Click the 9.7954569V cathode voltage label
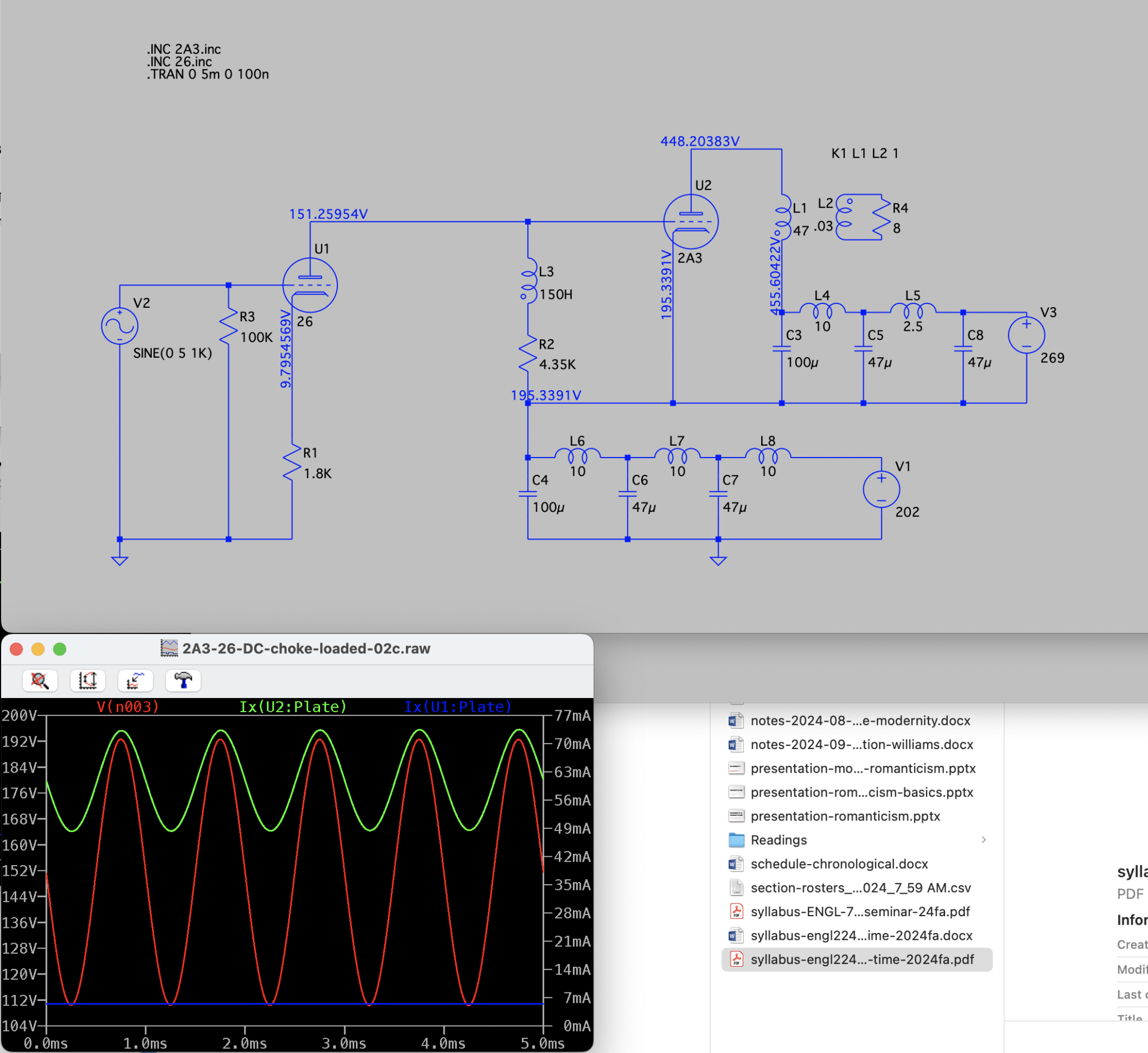Image resolution: width=1148 pixels, height=1053 pixels. click(285, 349)
